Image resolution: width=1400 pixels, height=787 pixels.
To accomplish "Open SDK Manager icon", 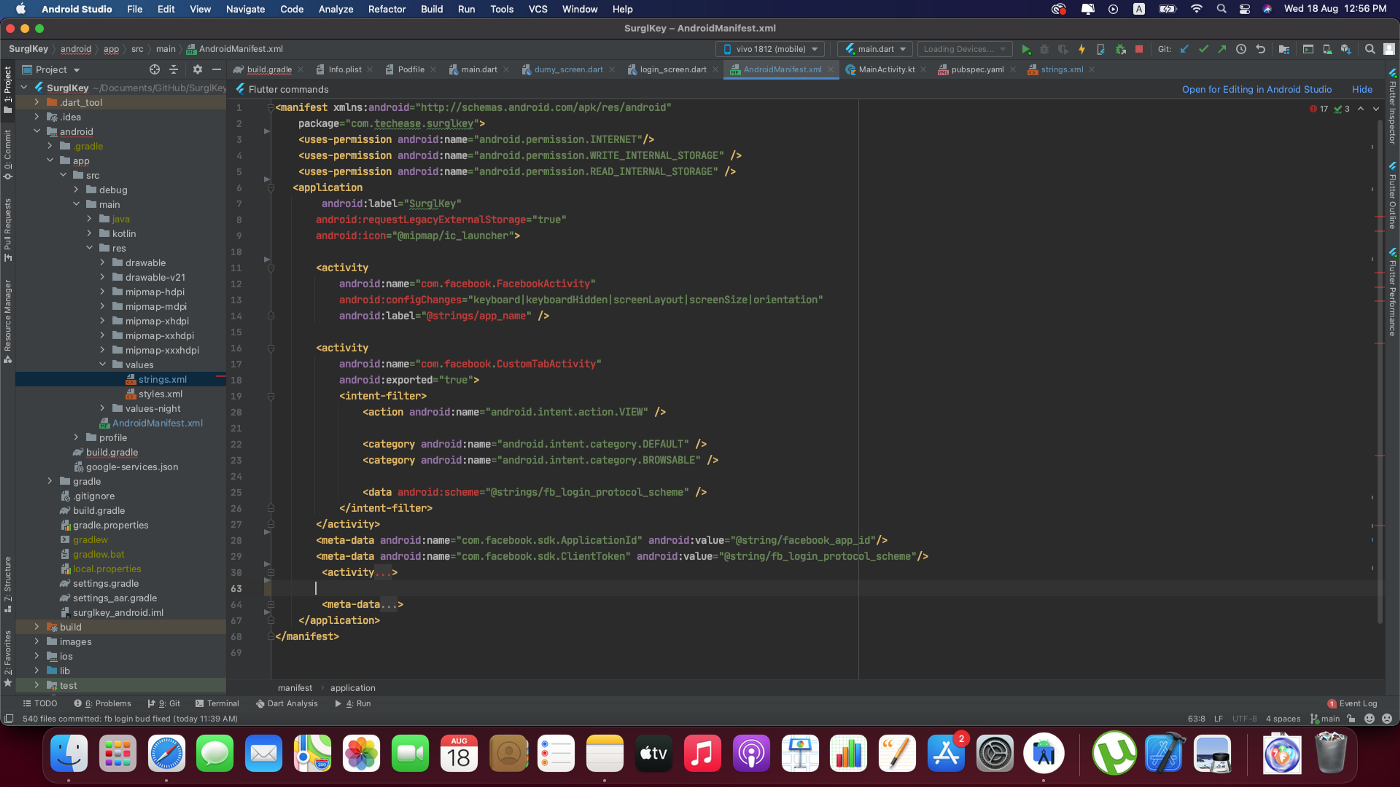I will coord(1346,49).
